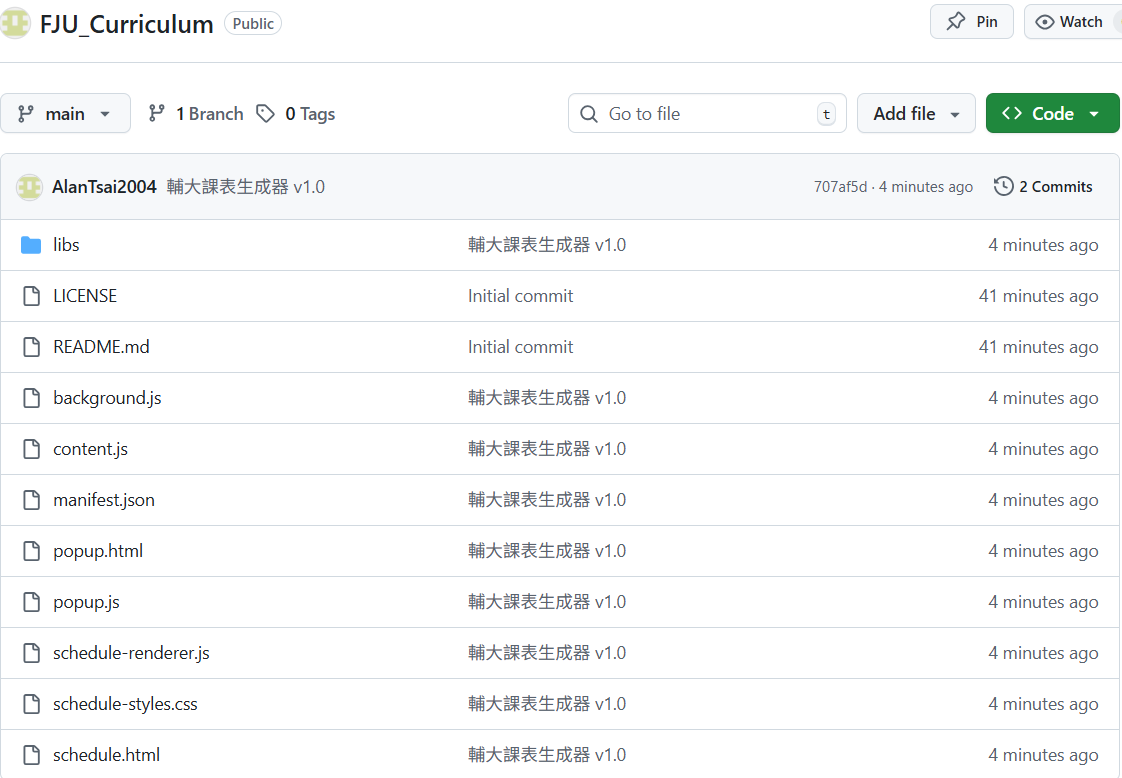Open the commit message on the manifest.json row
Image resolution: width=1122 pixels, height=778 pixels.
pyautogui.click(x=547, y=500)
